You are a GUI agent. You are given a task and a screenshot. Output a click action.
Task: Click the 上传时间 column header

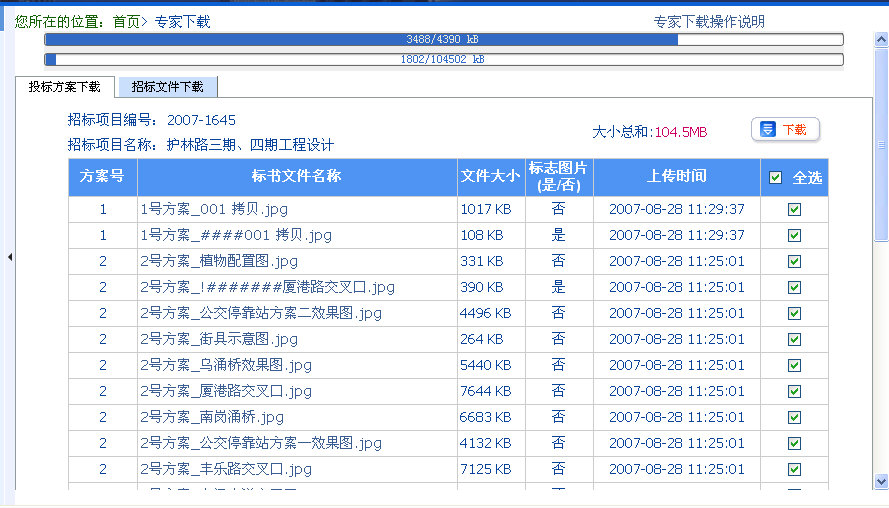click(x=676, y=177)
